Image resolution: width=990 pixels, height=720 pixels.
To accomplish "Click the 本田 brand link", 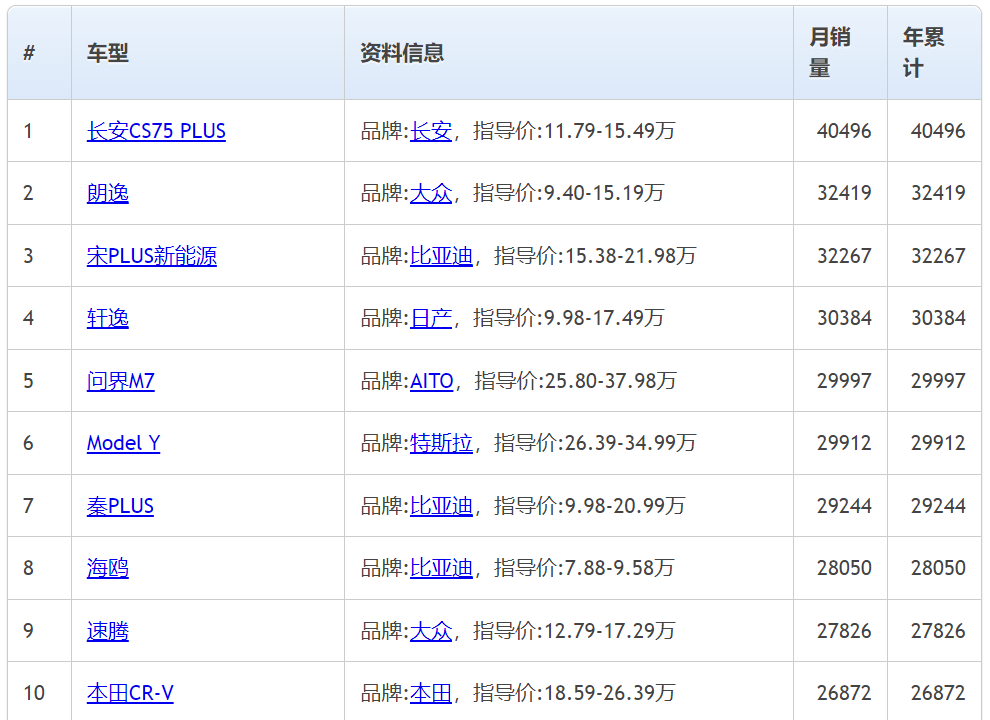I will pos(431,693).
